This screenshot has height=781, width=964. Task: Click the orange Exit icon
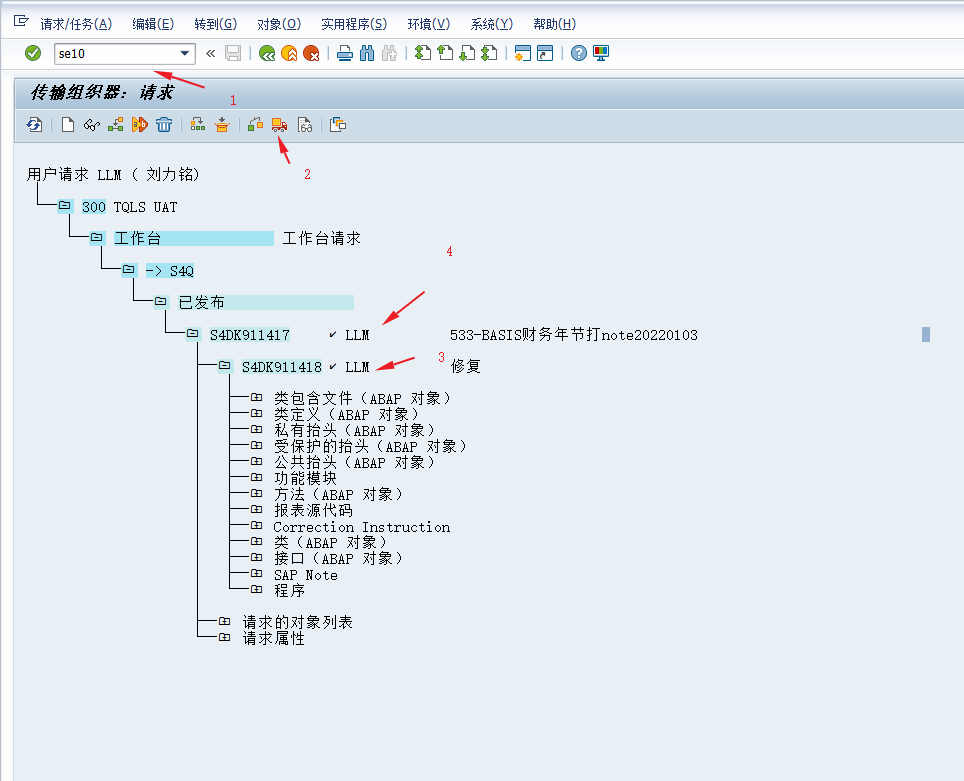[x=289, y=54]
